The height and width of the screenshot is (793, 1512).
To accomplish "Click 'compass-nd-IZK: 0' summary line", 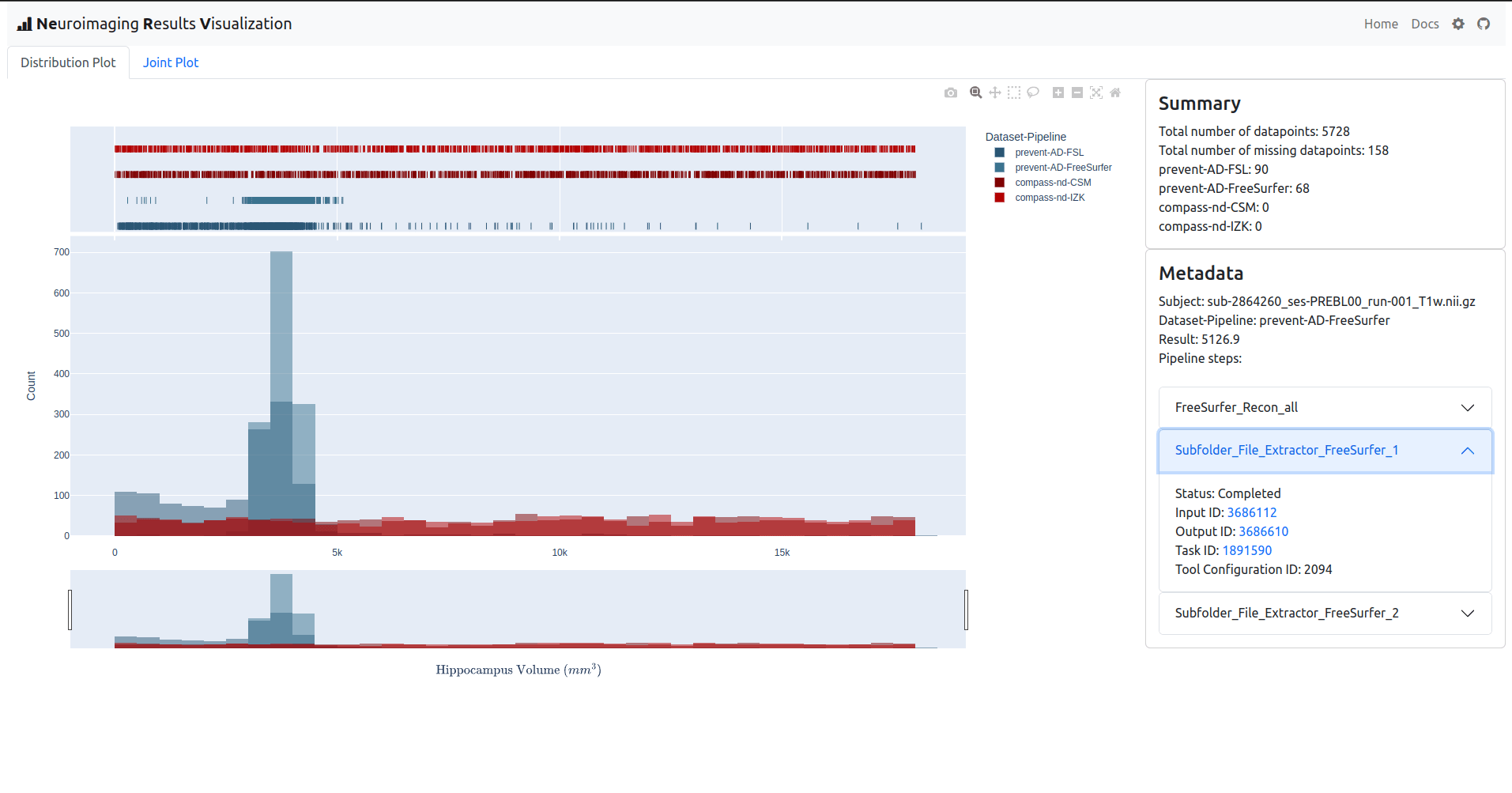I will point(1210,226).
